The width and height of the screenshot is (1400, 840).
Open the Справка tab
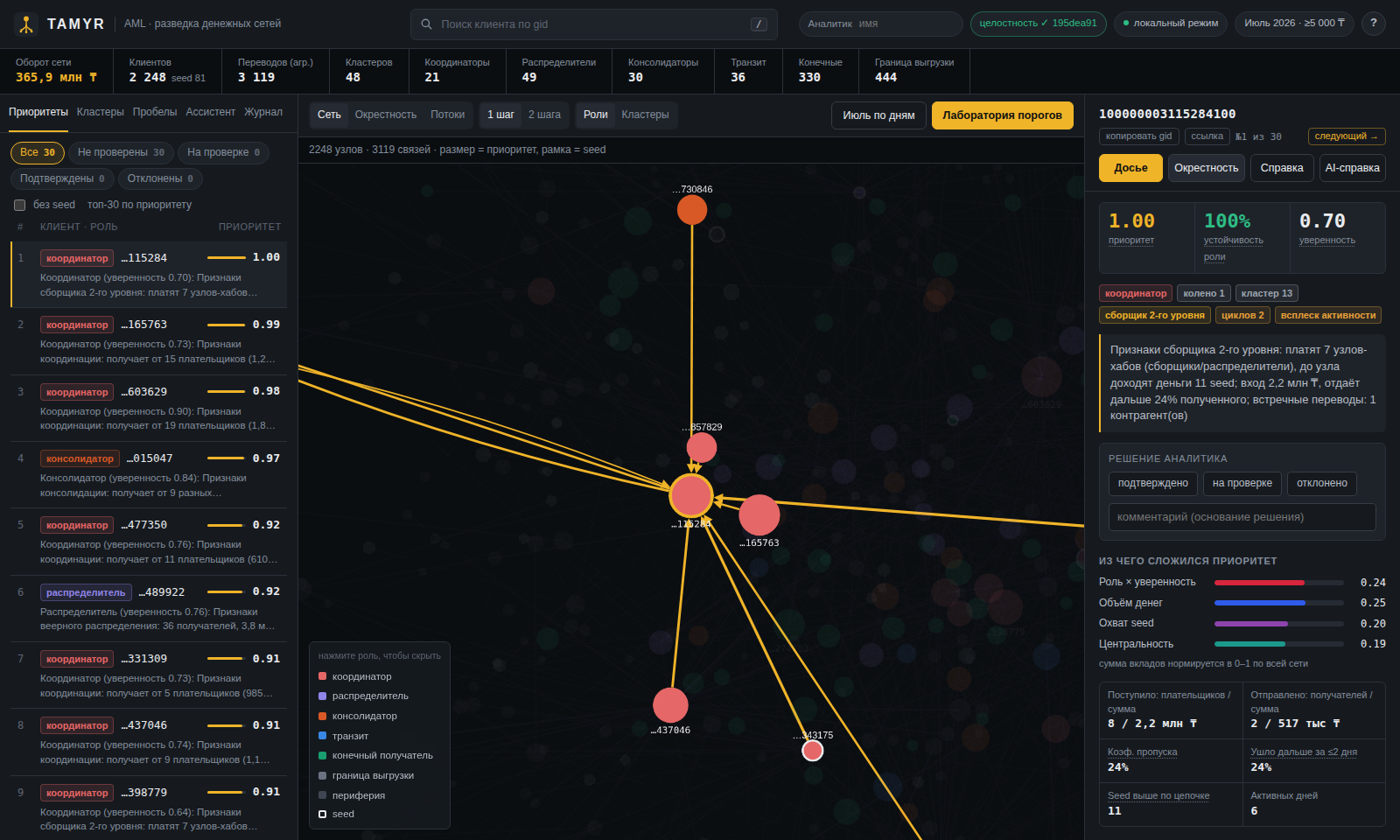[1282, 168]
